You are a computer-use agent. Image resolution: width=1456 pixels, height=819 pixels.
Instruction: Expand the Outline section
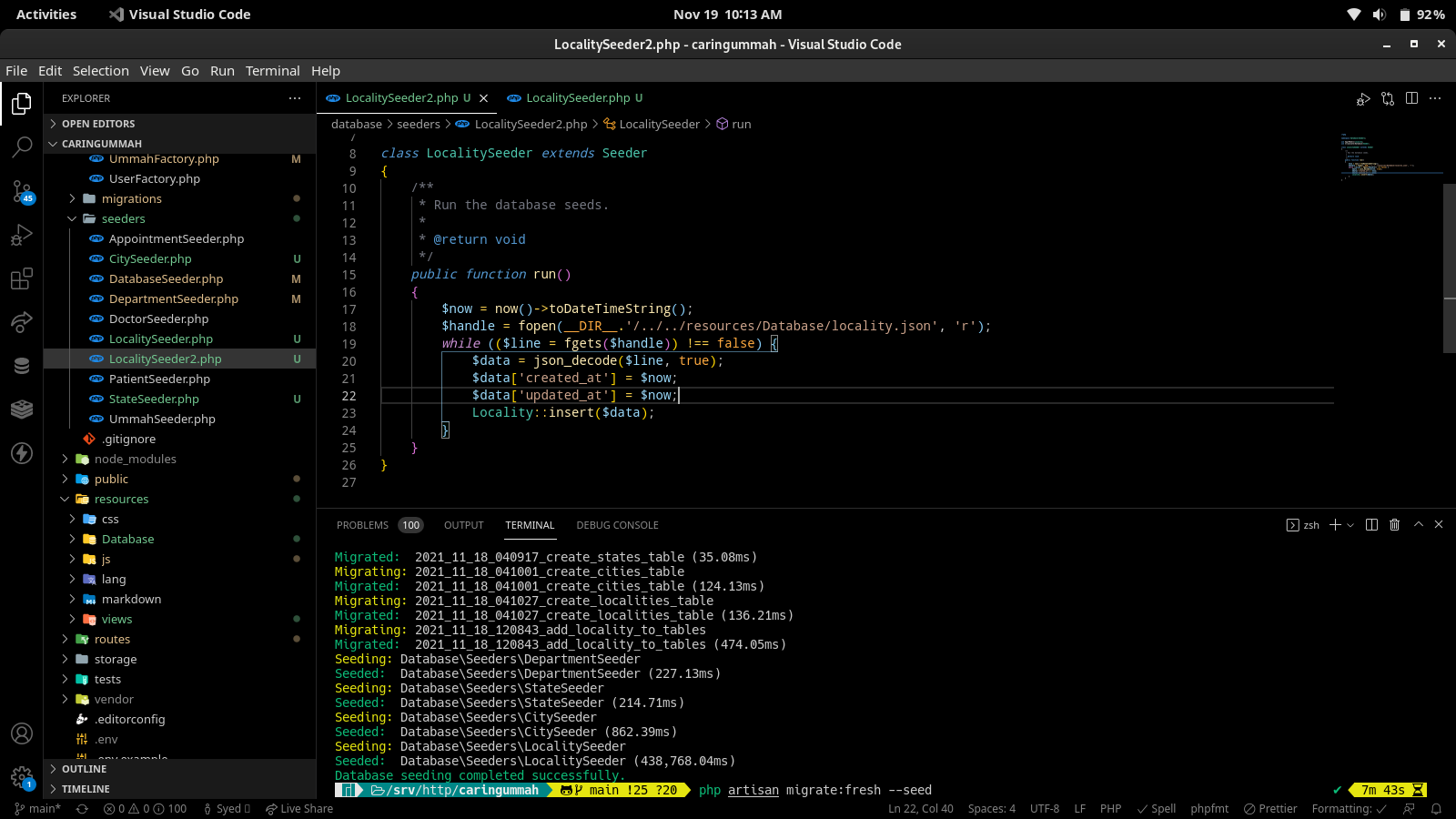180,769
